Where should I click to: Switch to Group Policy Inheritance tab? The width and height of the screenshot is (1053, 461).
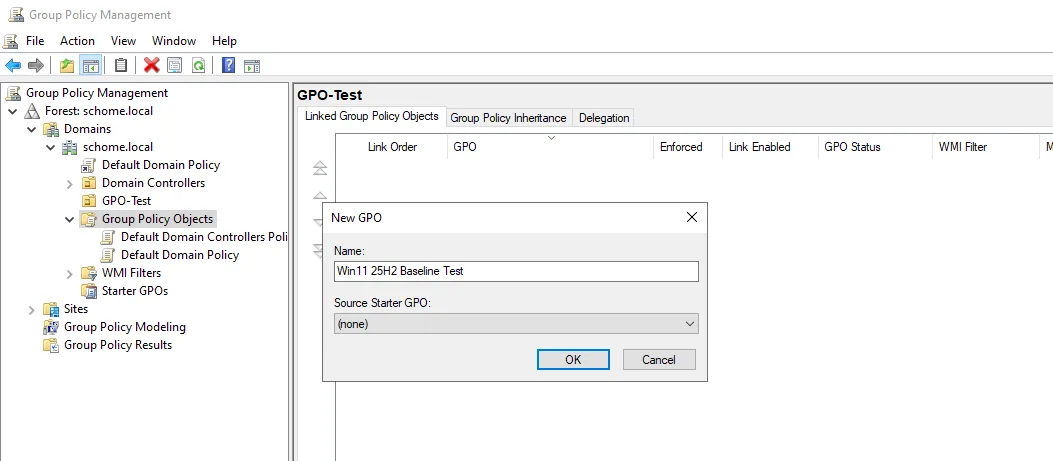pos(508,118)
